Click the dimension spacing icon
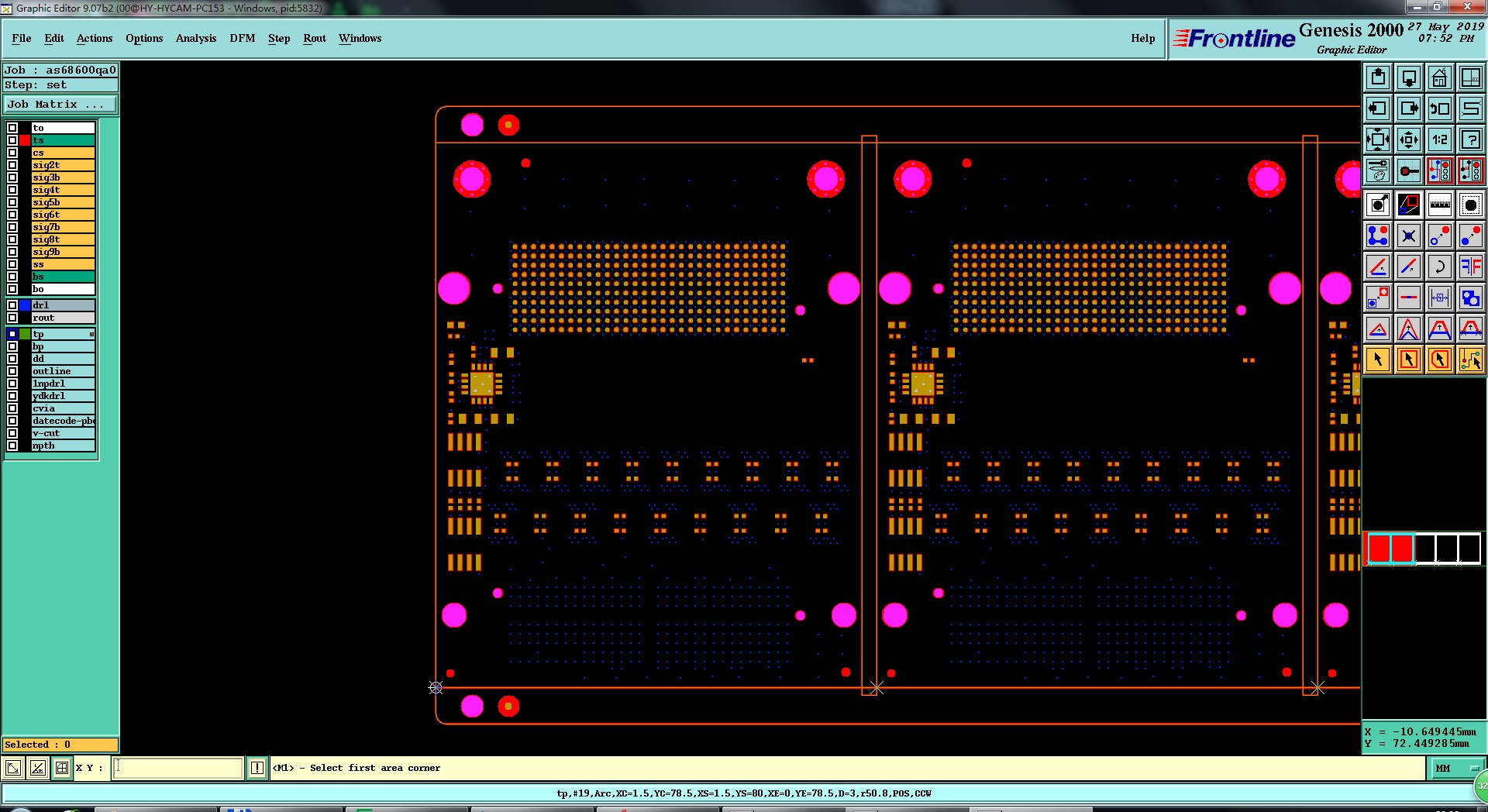The width and height of the screenshot is (1488, 812). (1440, 298)
